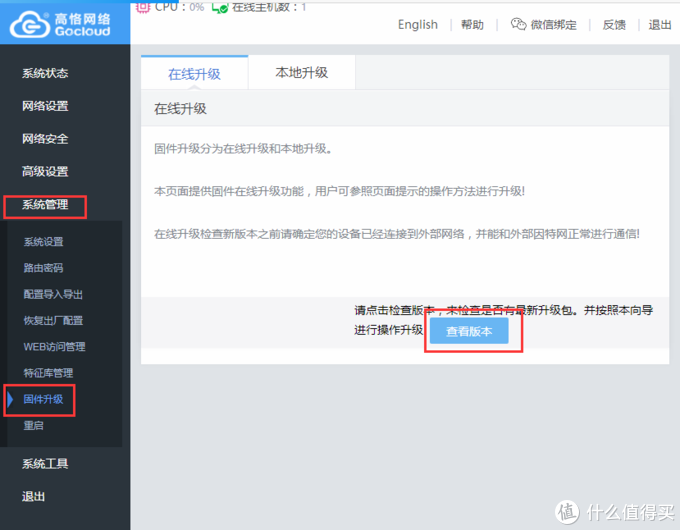Click the CPU chip icon
680x530 pixels.
[x=143, y=7]
